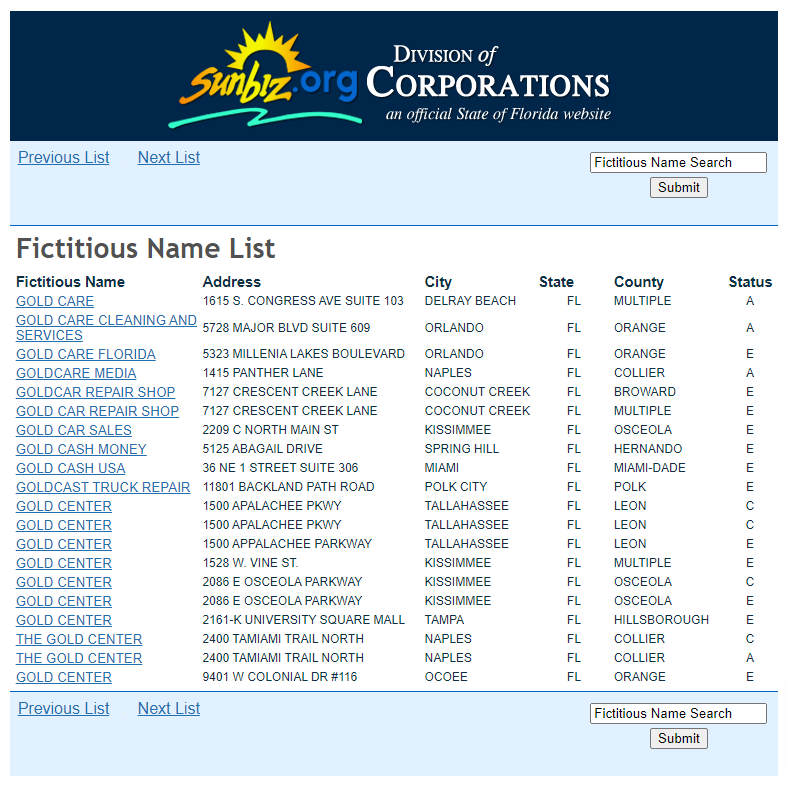Select address 36 NE 1 STREET SUITE 306
This screenshot has height=789, width=786.
[280, 468]
